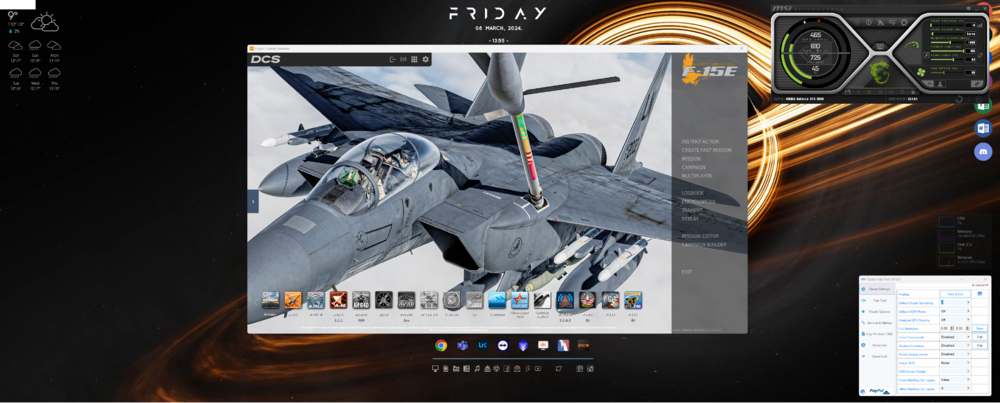Open the monitor shortcut icon in launcher row
1000x403 pixels.
(435, 369)
